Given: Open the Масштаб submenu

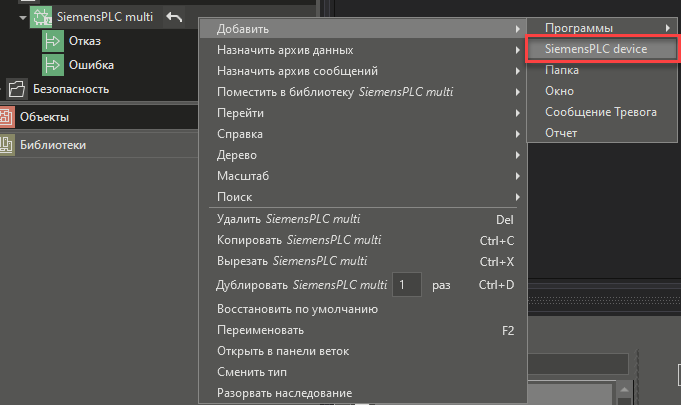Looking at the screenshot, I should pos(363,176).
